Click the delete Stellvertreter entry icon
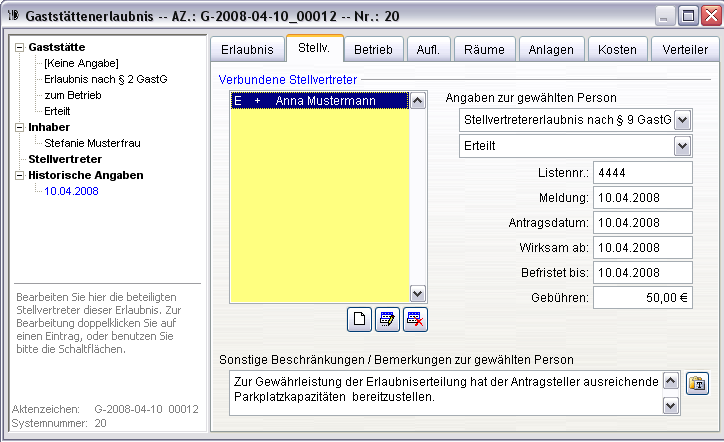Screen dimensions: 724x442 pyautogui.click(x=414, y=319)
